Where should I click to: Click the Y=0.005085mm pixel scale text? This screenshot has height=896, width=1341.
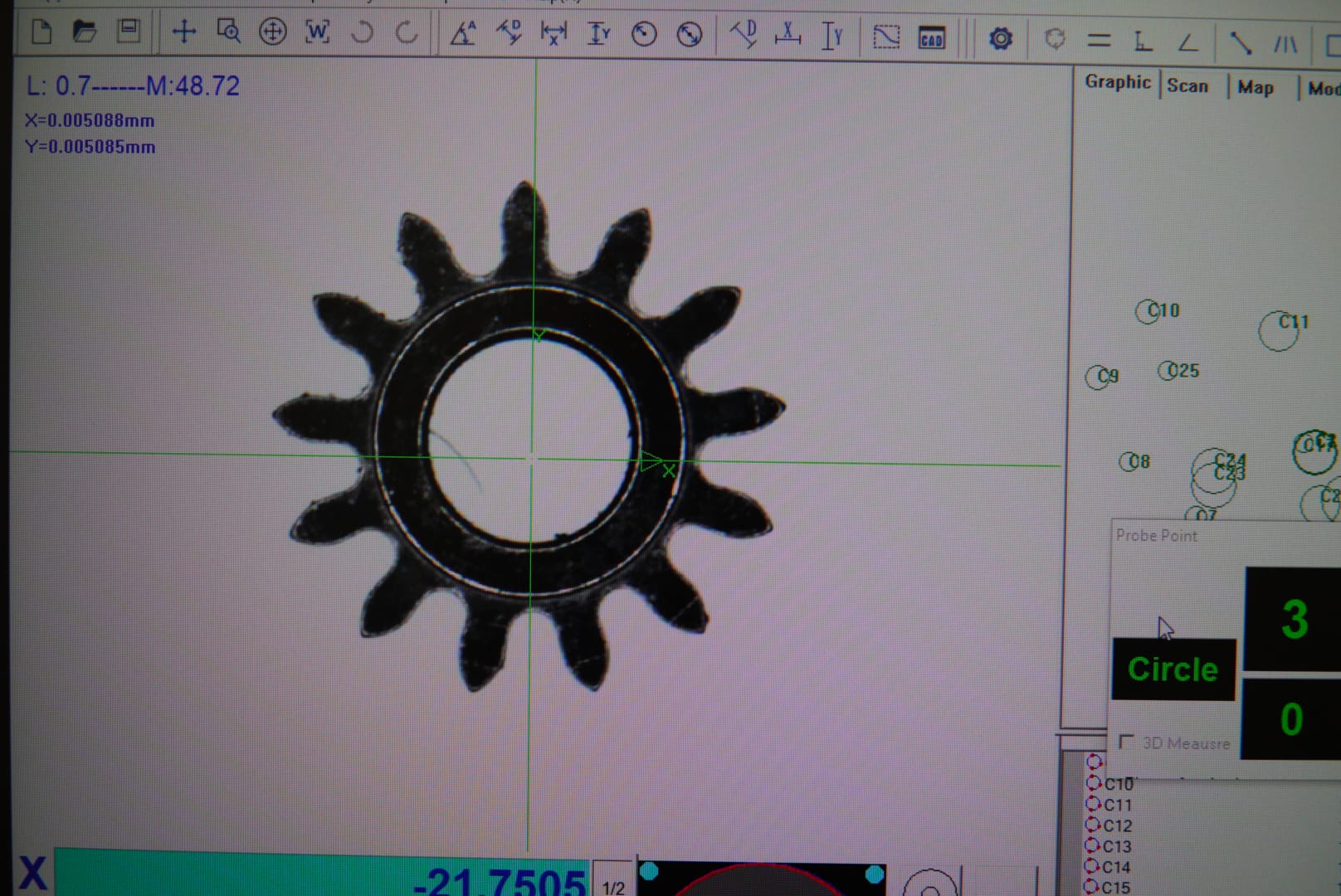click(x=90, y=147)
